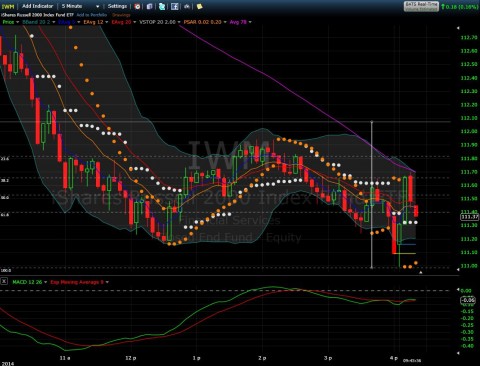Click the IWM ticker symbol field
480x366 pixels.
(x=8, y=6)
